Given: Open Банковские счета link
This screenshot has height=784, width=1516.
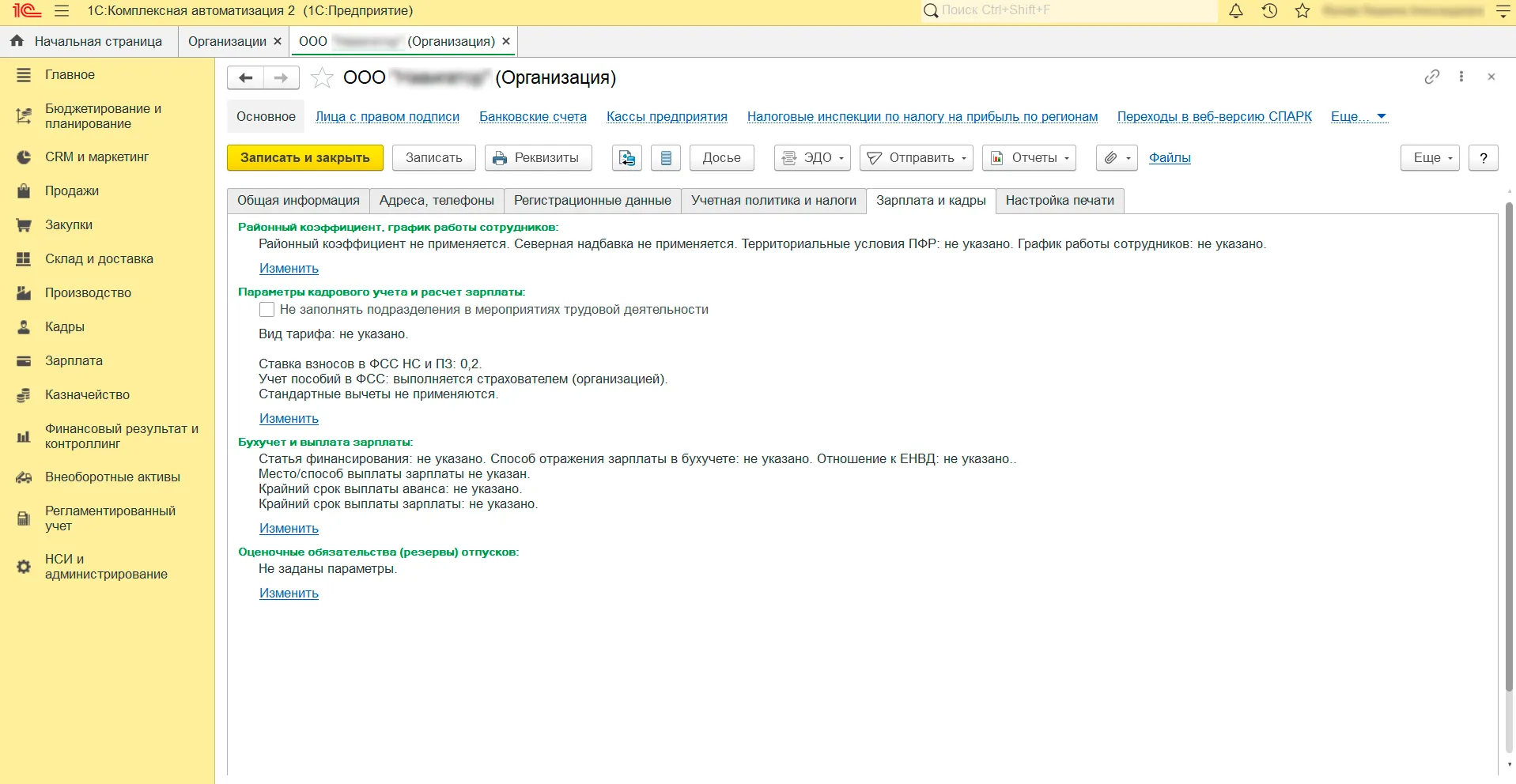Looking at the screenshot, I should [532, 117].
